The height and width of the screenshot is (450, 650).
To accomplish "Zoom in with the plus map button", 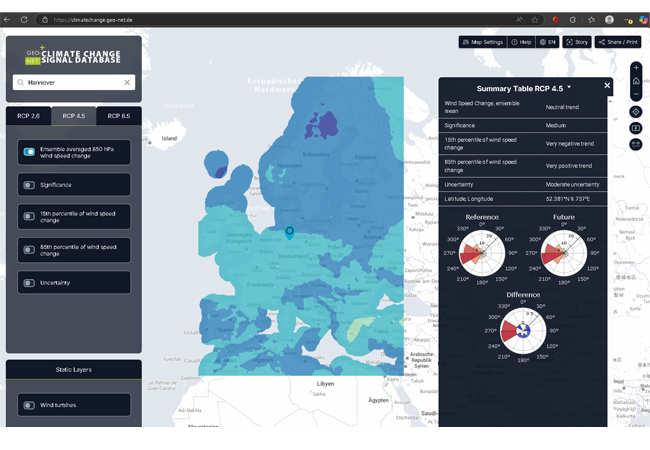I will click(x=636, y=68).
